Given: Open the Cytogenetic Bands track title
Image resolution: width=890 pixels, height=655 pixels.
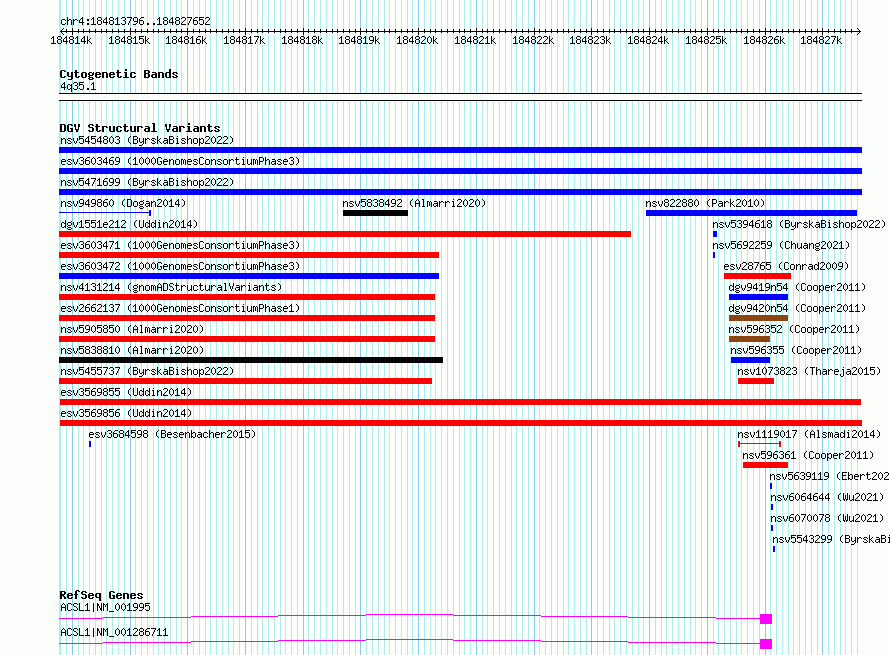Looking at the screenshot, I should click(x=118, y=74).
